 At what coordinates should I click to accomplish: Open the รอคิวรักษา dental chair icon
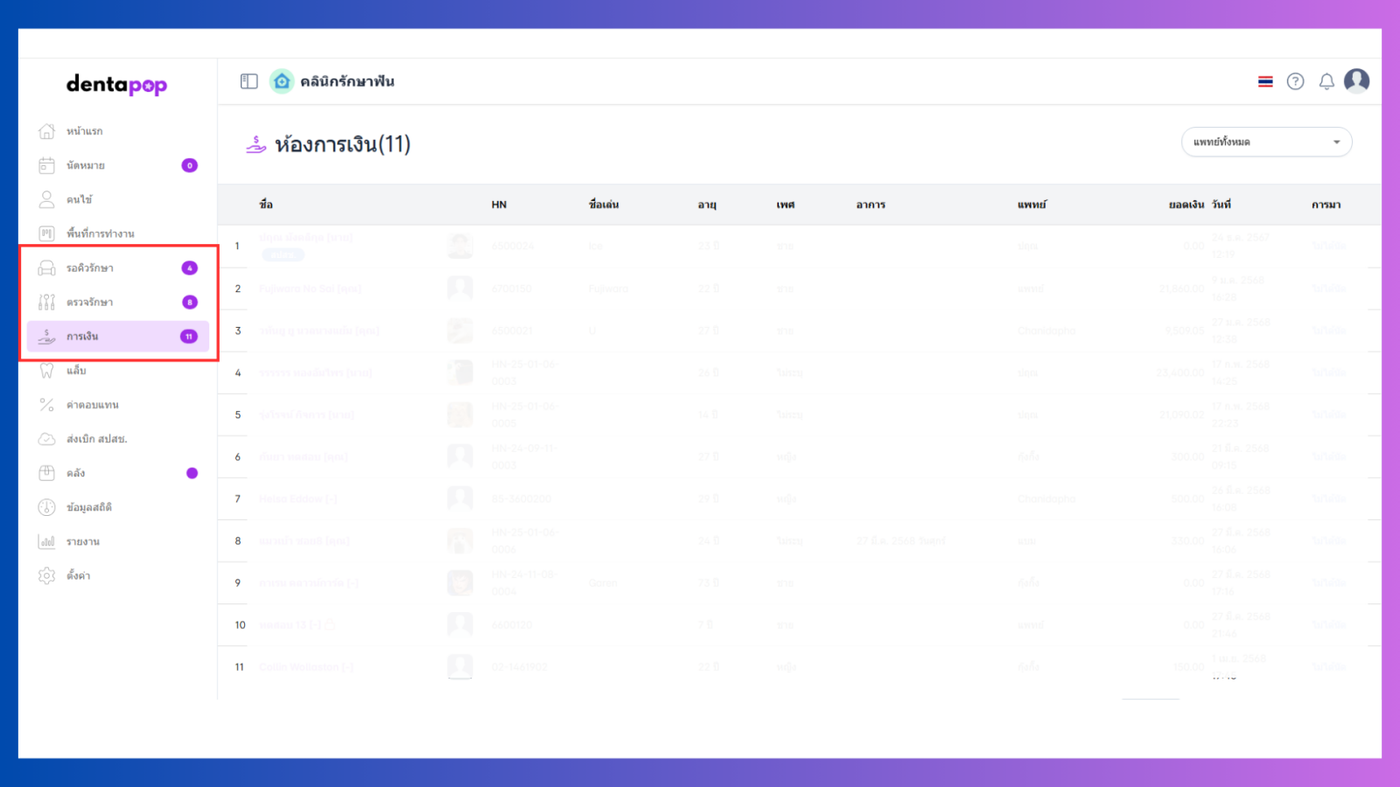[x=46, y=268]
